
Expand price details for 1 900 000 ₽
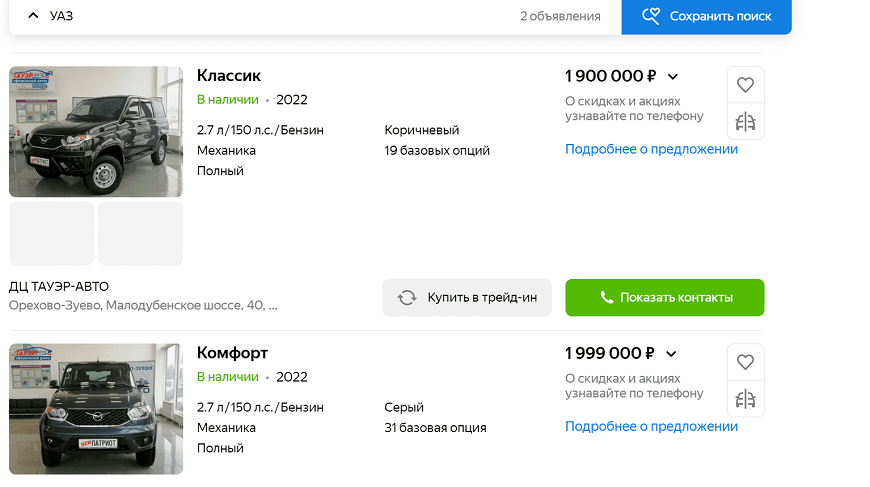(673, 77)
